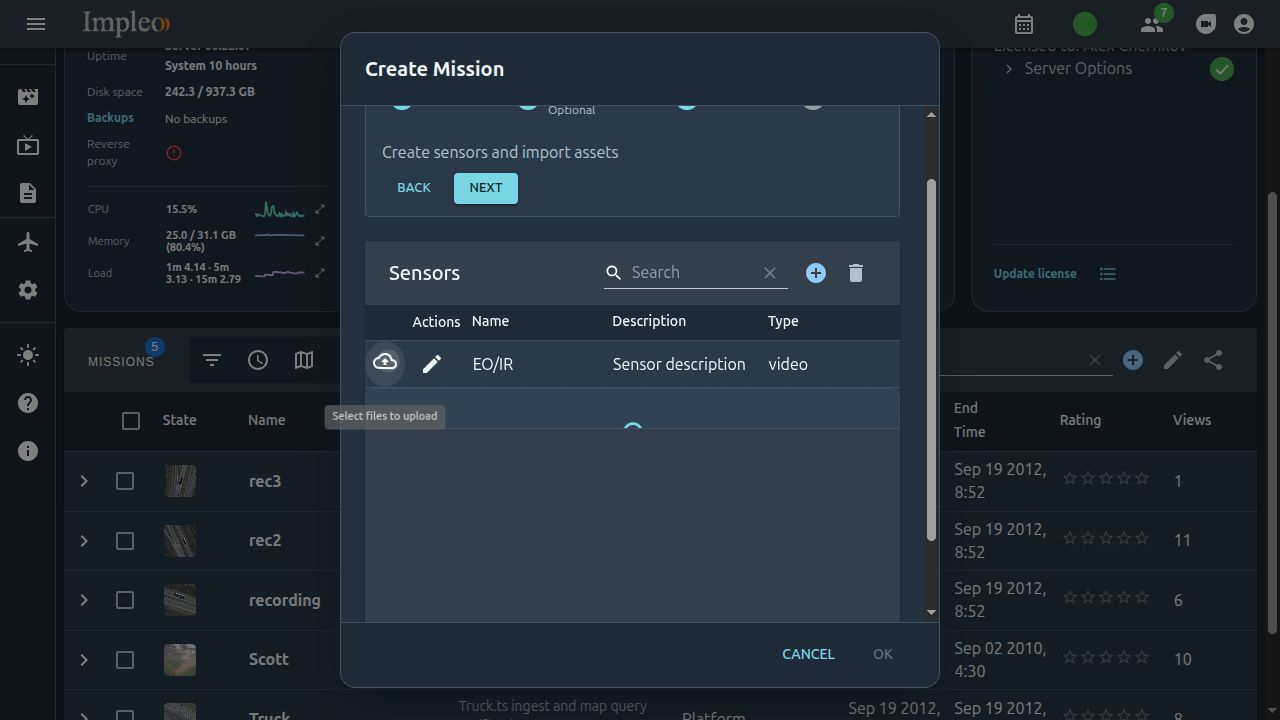
Task: Toggle the select-all missions checkbox
Action: tap(131, 421)
